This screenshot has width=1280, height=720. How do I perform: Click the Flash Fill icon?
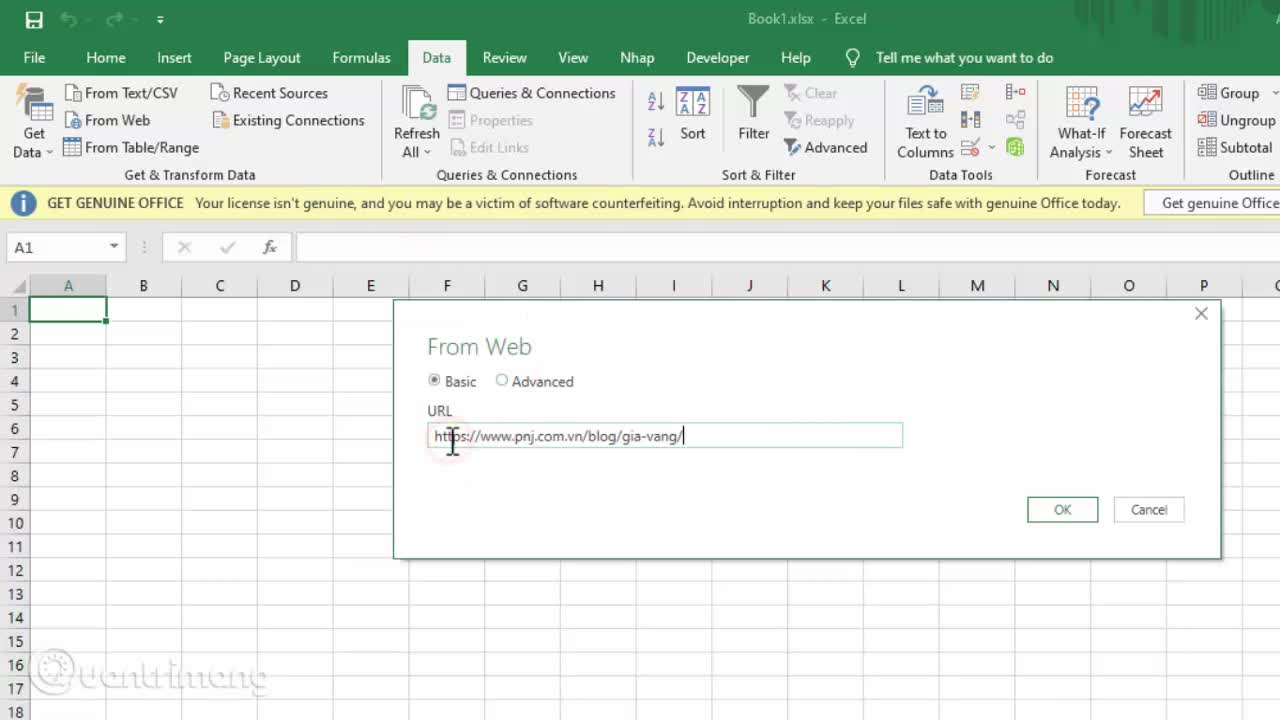point(970,93)
